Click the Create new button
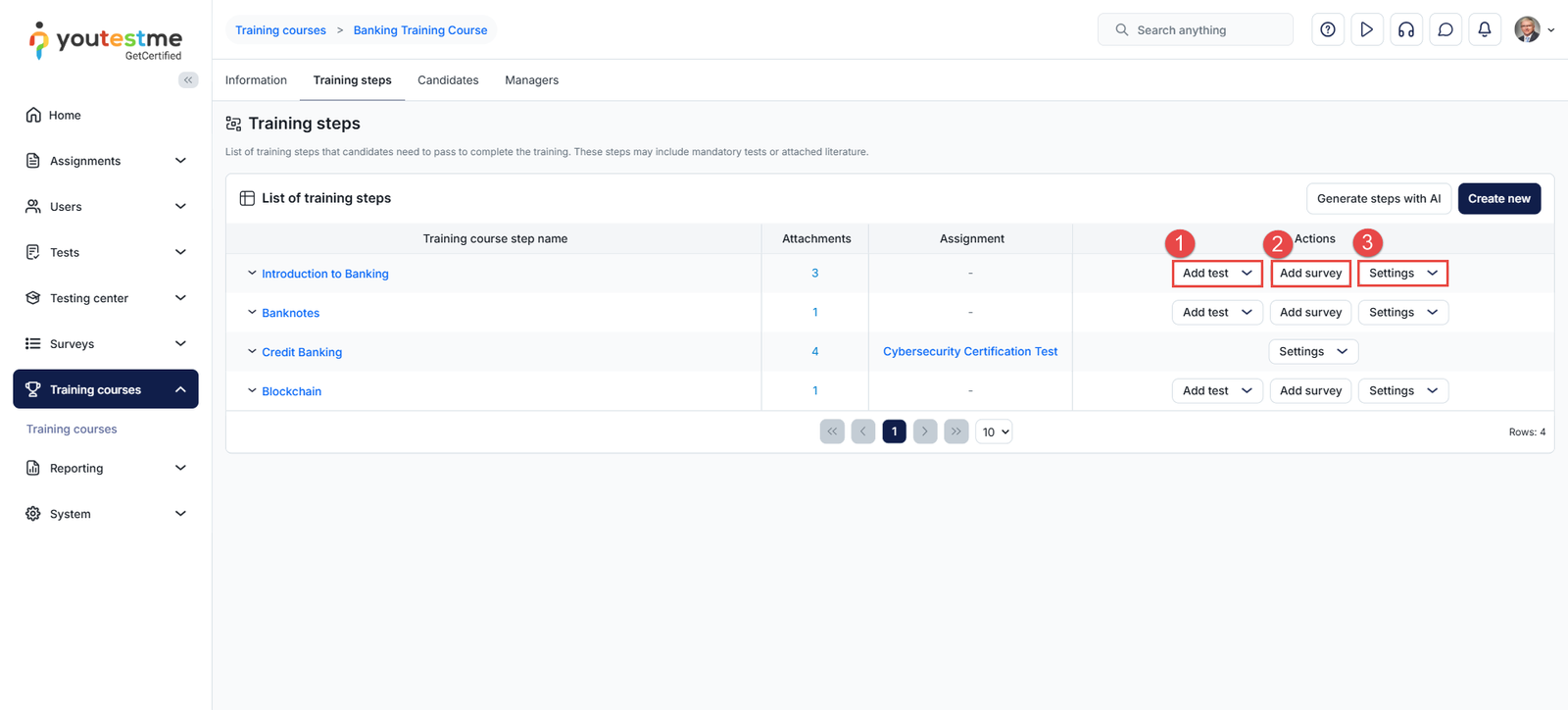Viewport: 1568px width, 710px height. point(1498,199)
